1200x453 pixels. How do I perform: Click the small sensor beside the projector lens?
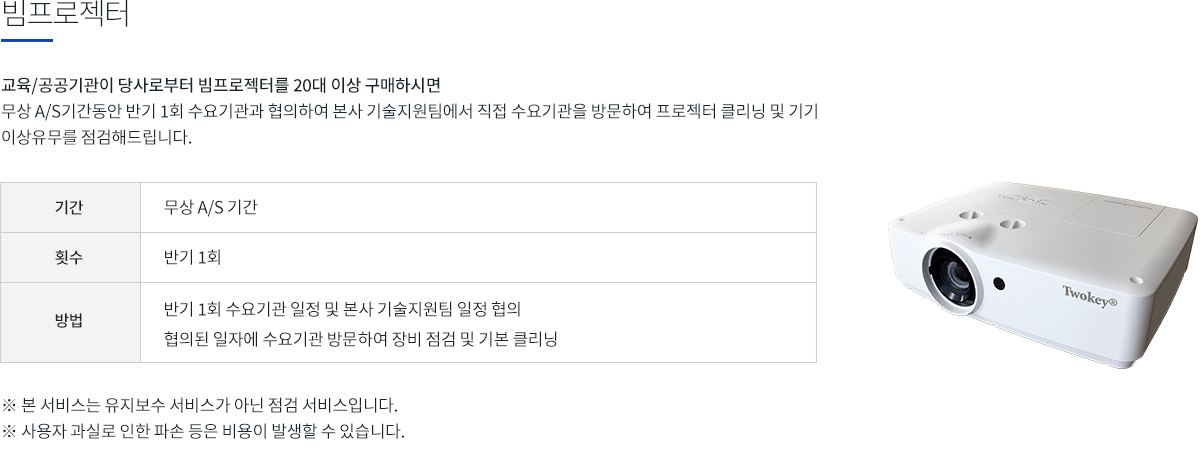click(999, 284)
